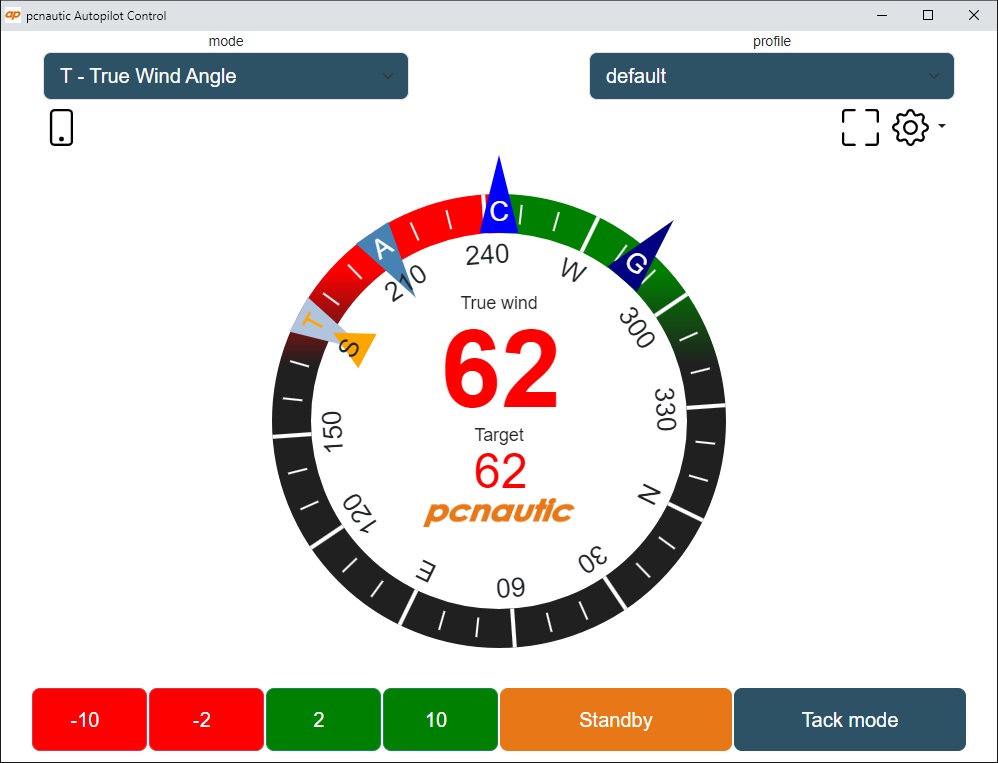
Task: Click the 60 label at compass bottom
Action: tap(511, 587)
